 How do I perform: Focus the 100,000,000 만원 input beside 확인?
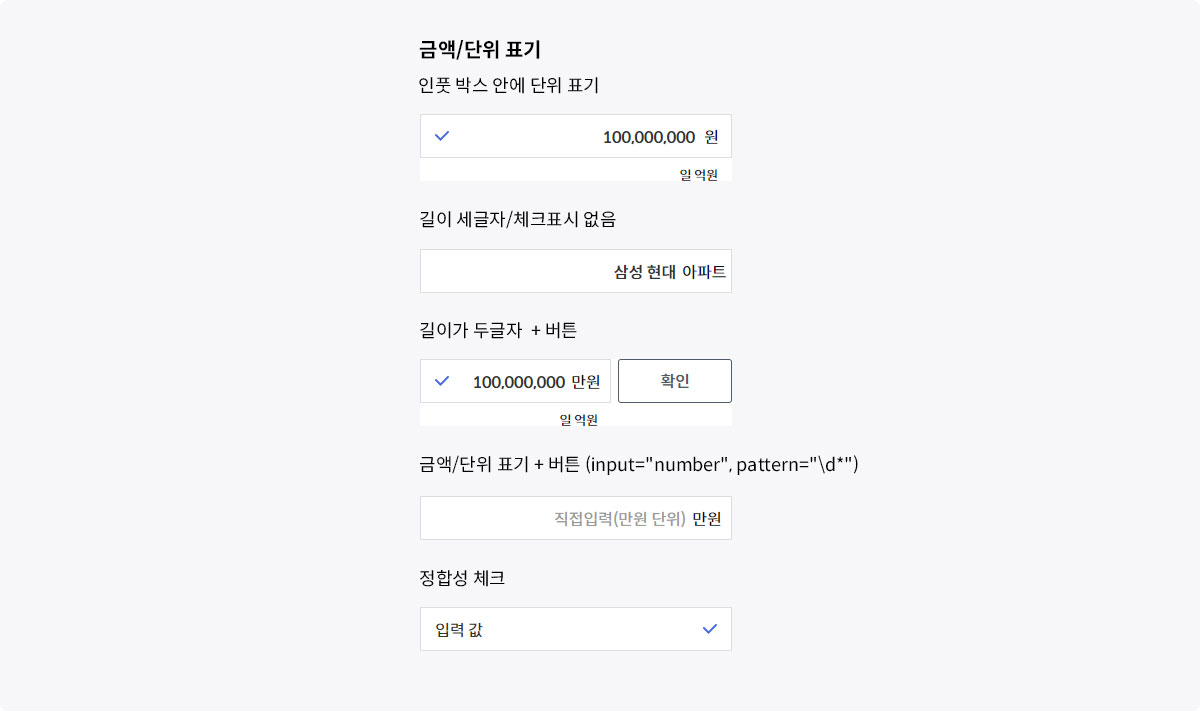tap(515, 381)
